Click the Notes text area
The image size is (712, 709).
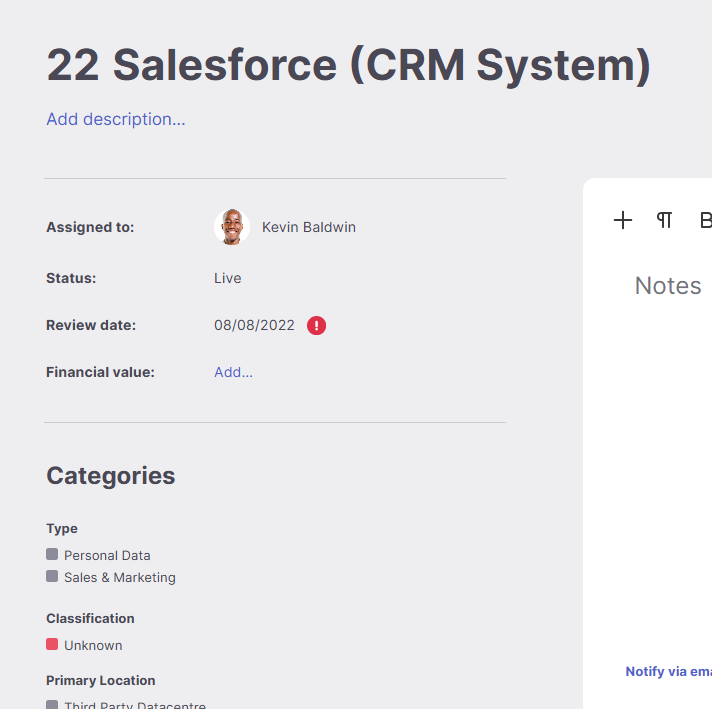(x=668, y=286)
